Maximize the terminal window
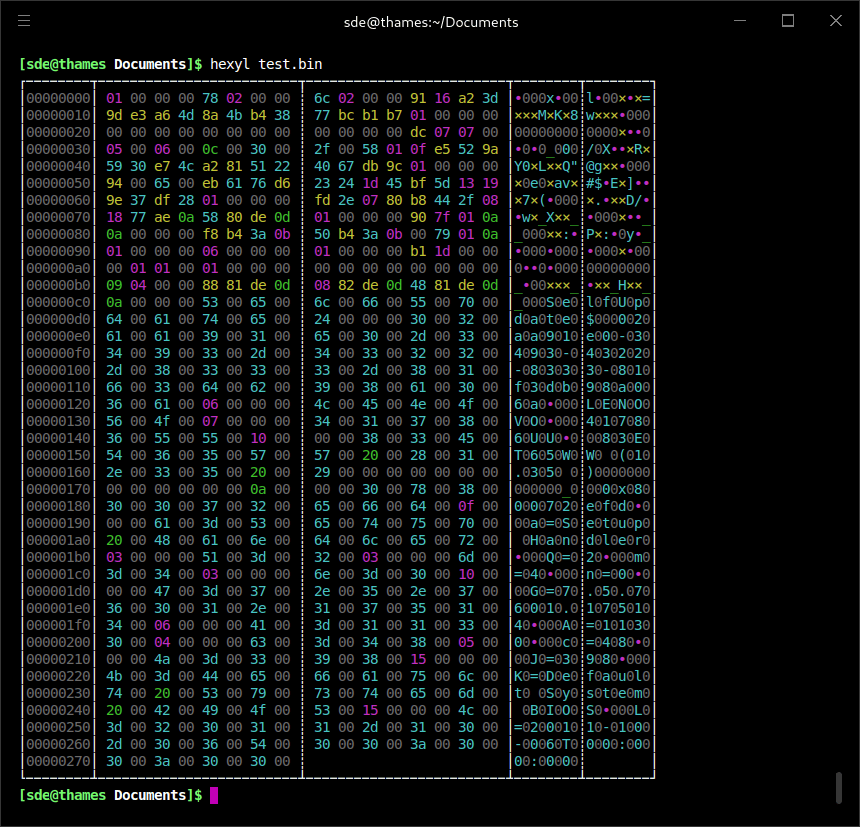The height and width of the screenshot is (827, 860). [788, 21]
